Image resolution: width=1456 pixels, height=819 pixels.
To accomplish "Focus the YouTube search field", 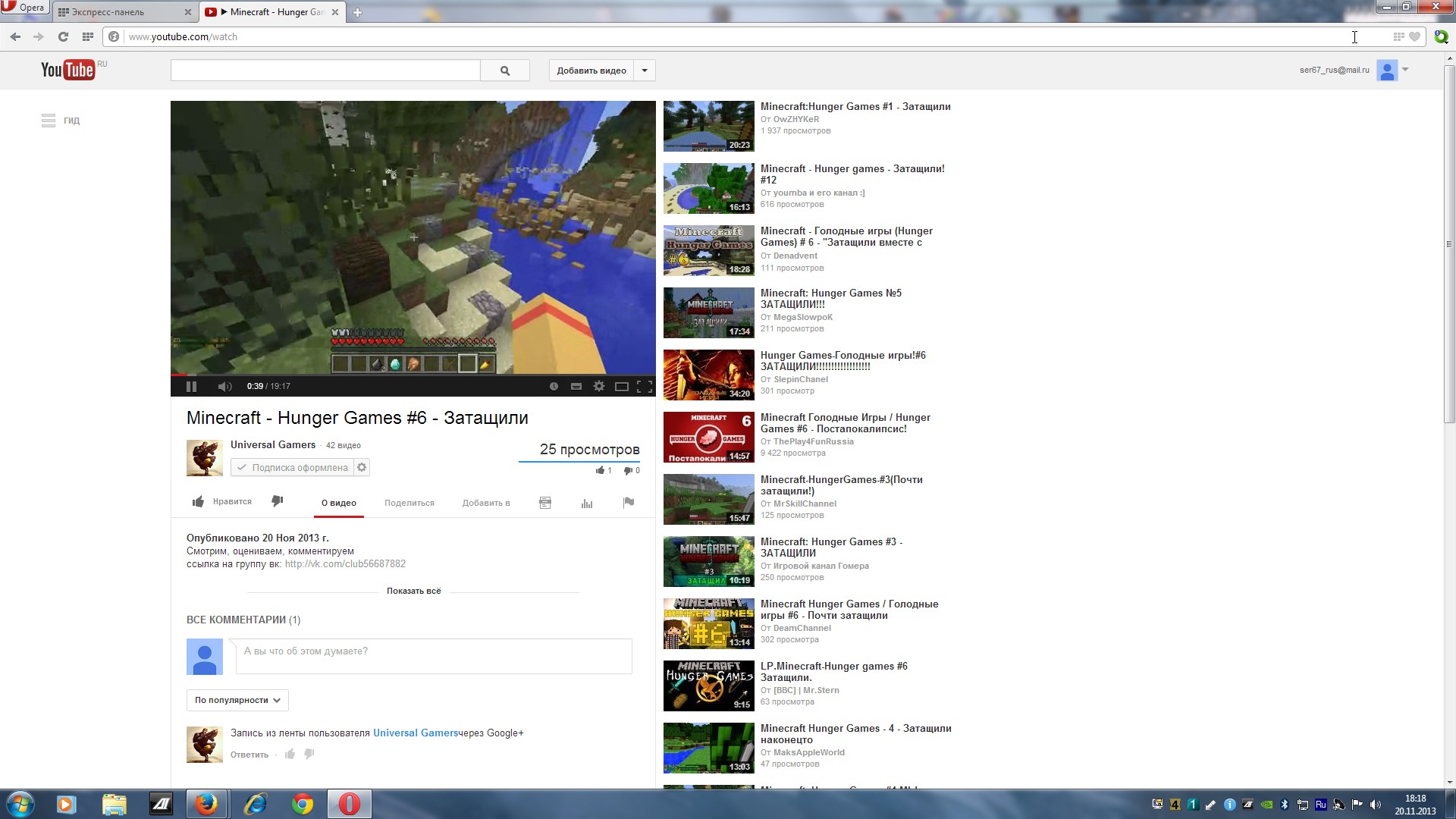I will 325,71.
